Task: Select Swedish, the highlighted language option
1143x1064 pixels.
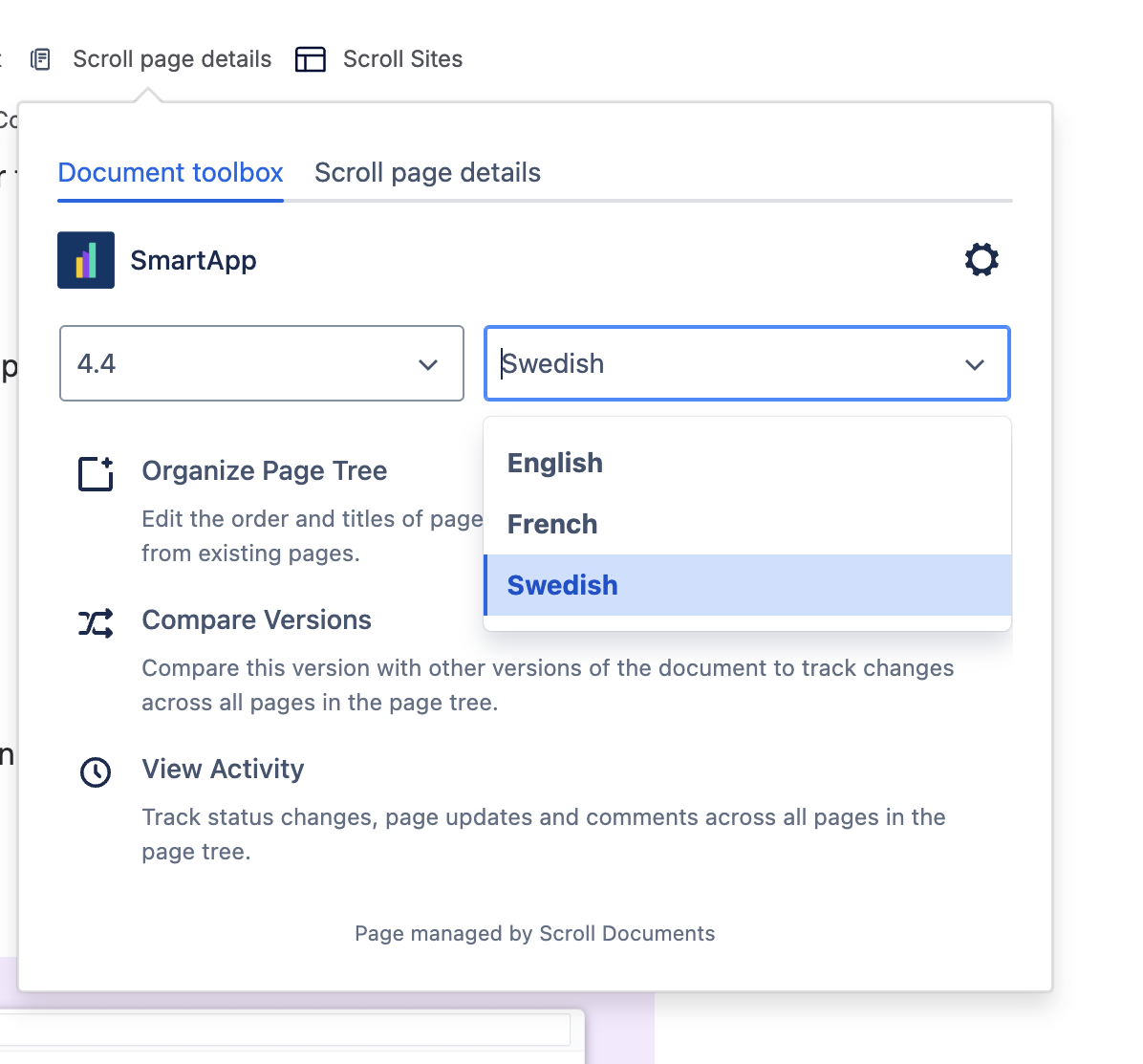Action: 562,585
